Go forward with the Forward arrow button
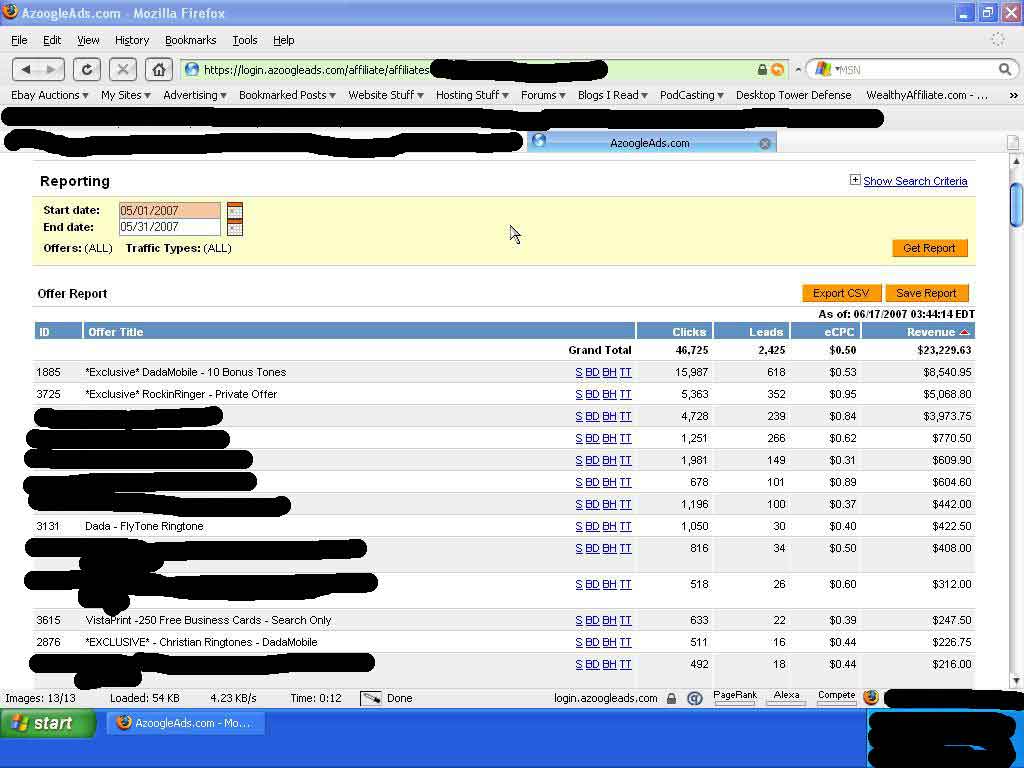Viewport: 1024px width, 768px height. (x=52, y=69)
